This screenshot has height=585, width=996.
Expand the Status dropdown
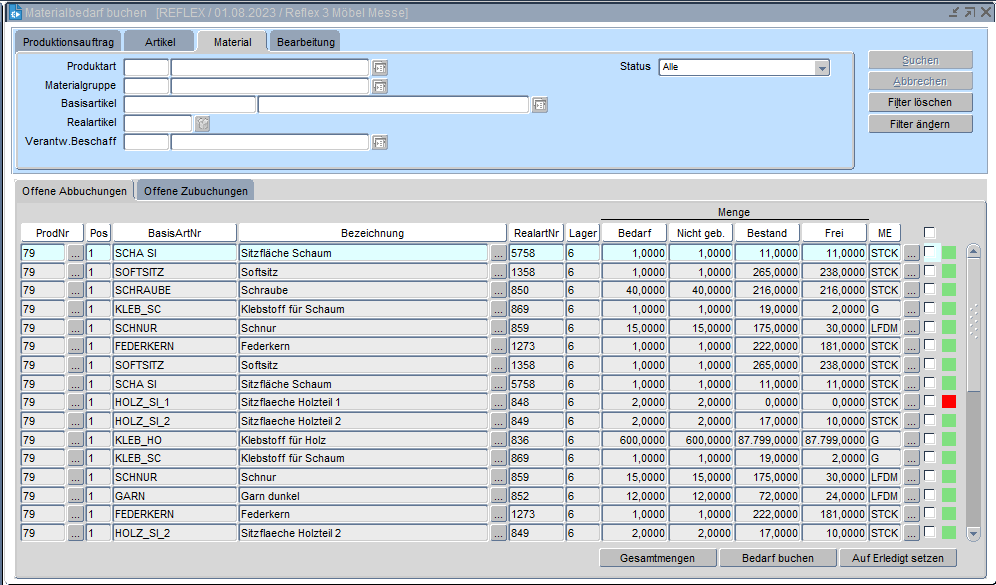[x=822, y=68]
